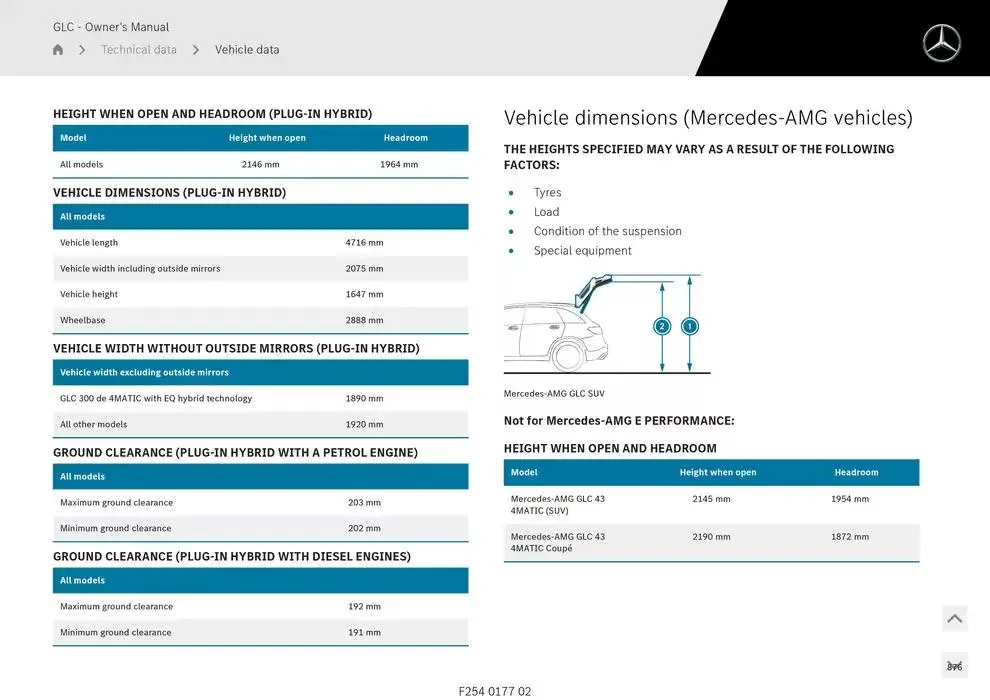
Task: Select the Vehicle width including outside mirrors row
Action: point(260,269)
